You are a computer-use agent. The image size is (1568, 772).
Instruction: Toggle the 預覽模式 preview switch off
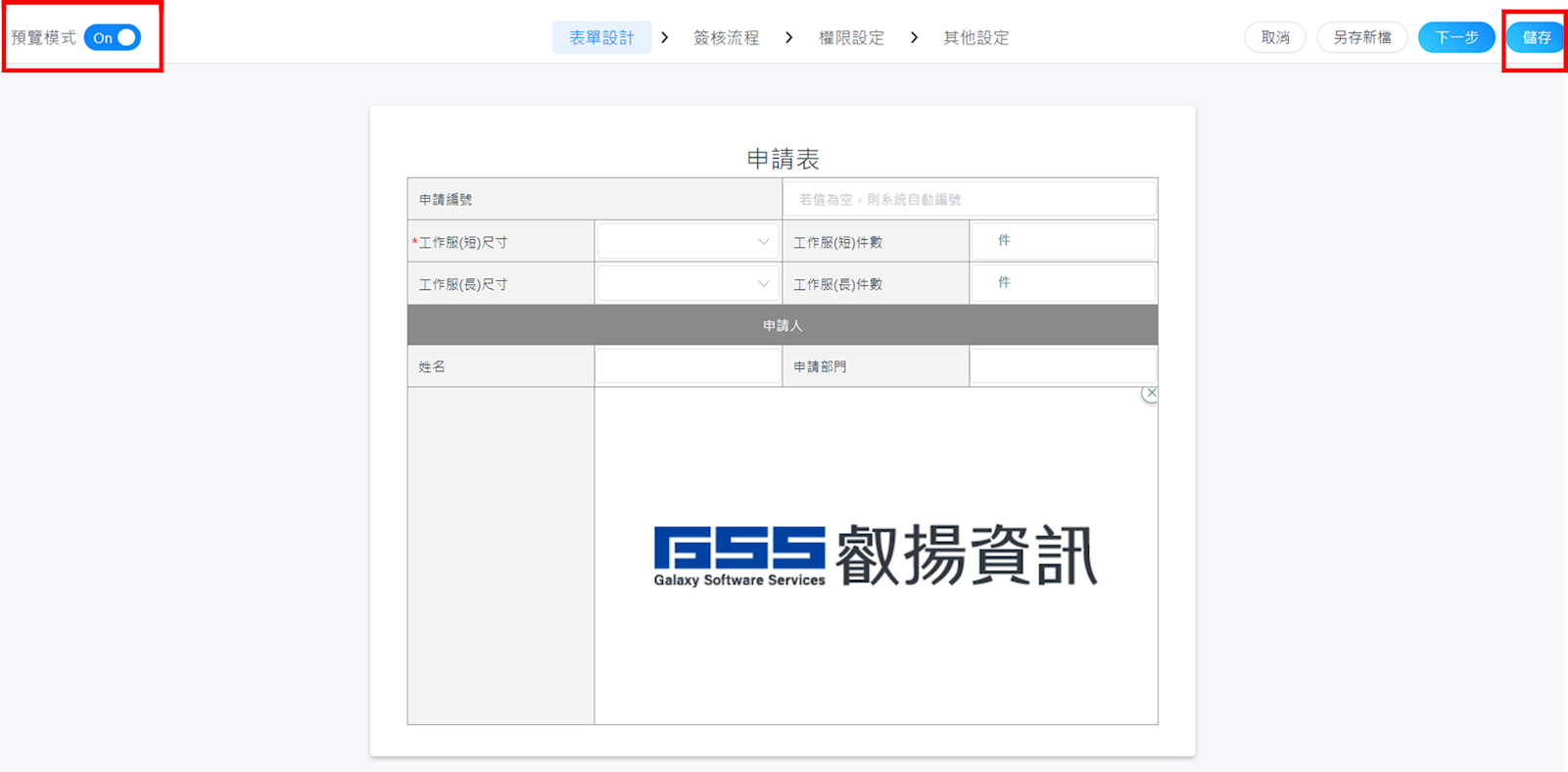tap(113, 37)
